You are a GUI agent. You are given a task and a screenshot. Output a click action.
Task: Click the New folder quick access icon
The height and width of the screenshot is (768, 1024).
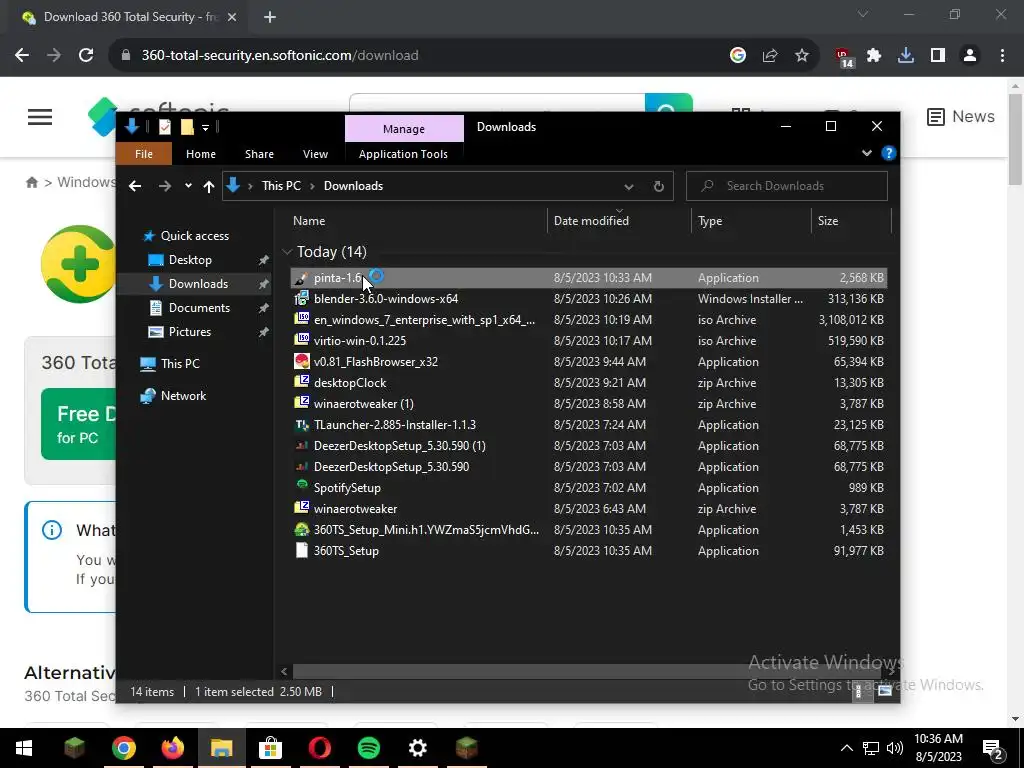[x=187, y=127]
